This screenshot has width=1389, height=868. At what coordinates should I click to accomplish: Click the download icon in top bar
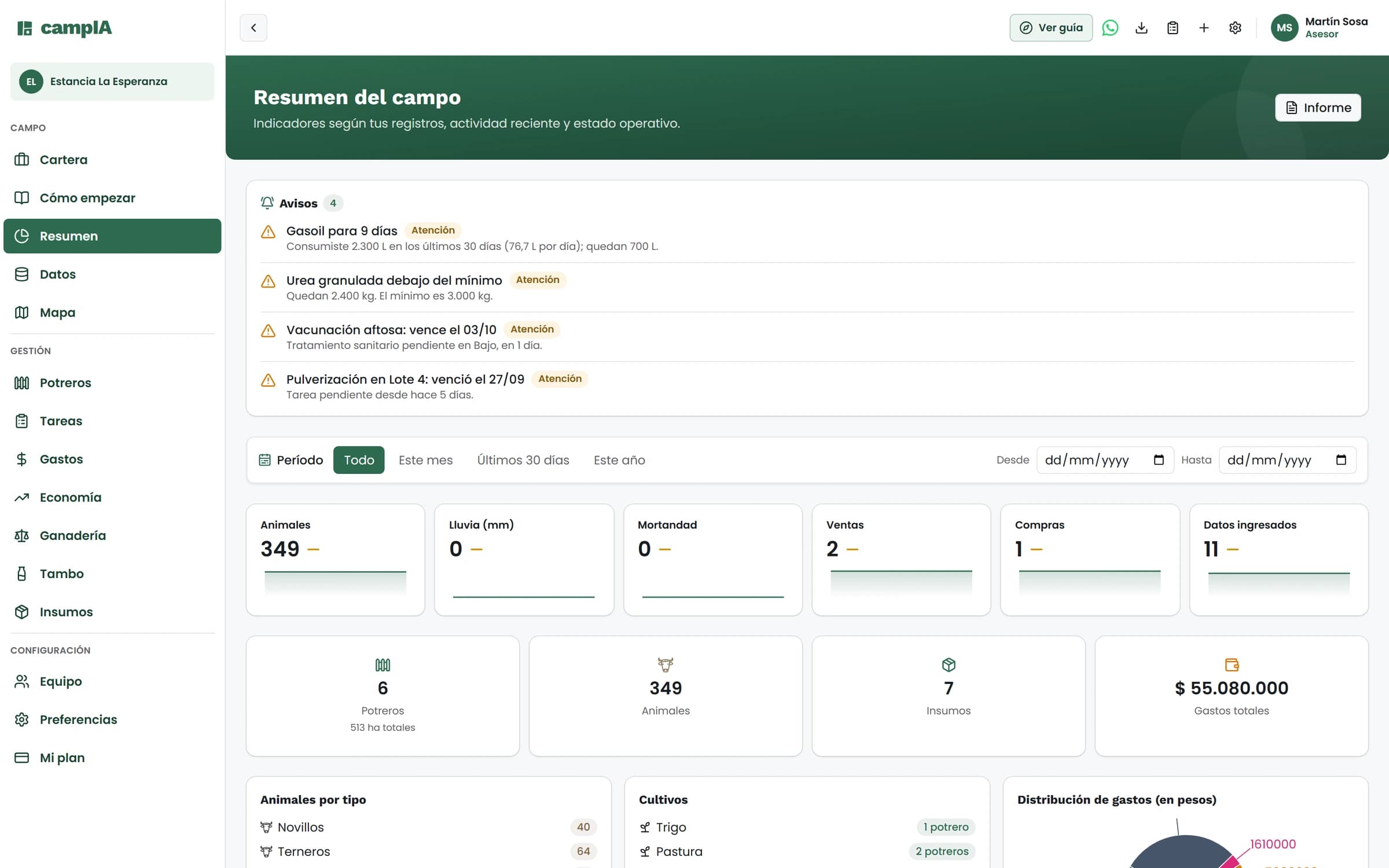click(1141, 28)
